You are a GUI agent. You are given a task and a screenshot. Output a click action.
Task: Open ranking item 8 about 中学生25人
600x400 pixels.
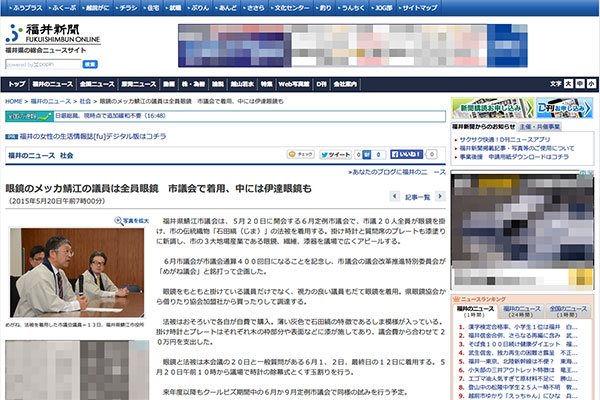pyautogui.click(x=523, y=387)
